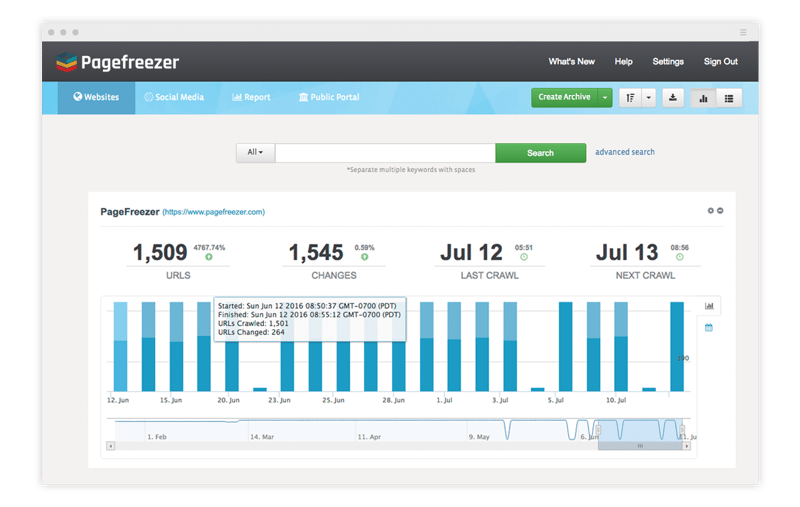Select the bar chart tab beside graph
The image size is (800, 507).
coord(709,306)
